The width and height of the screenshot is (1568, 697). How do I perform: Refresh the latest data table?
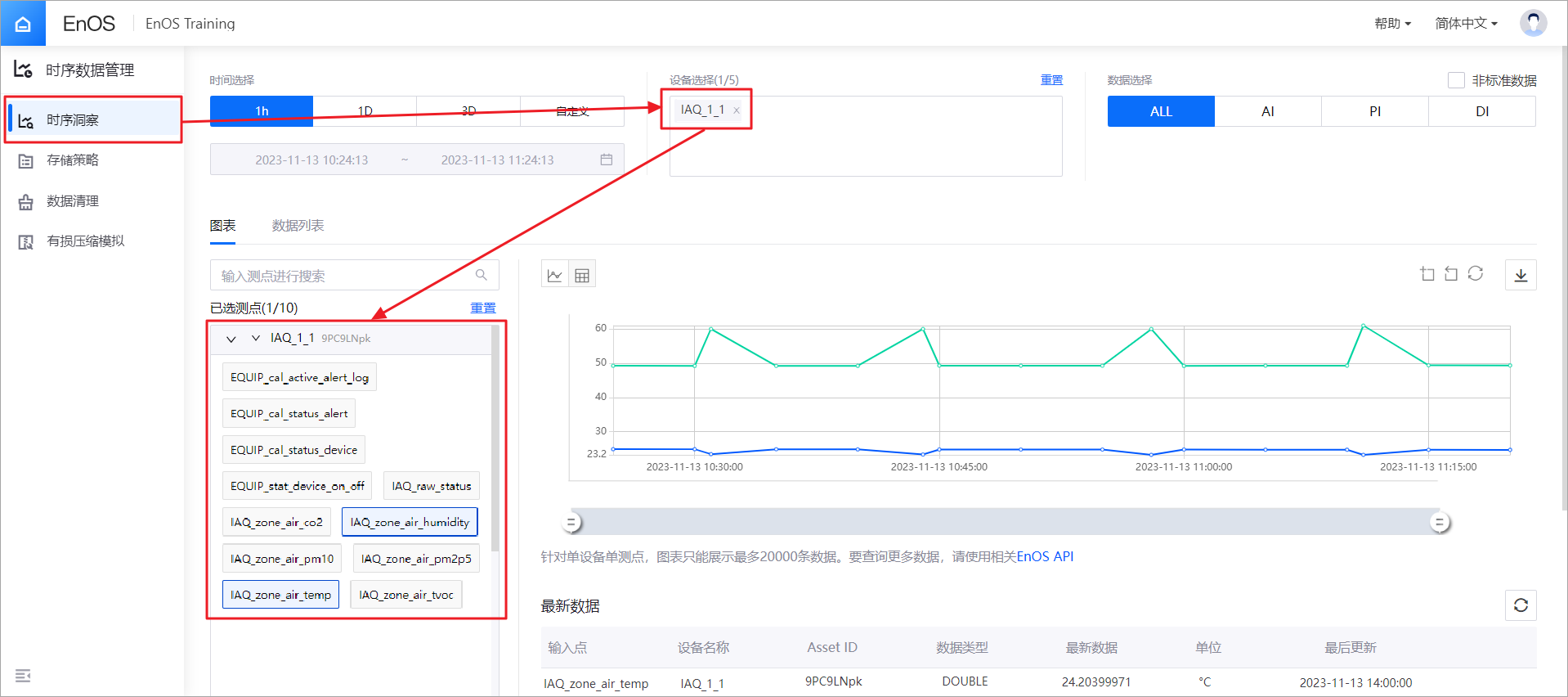pyautogui.click(x=1521, y=605)
